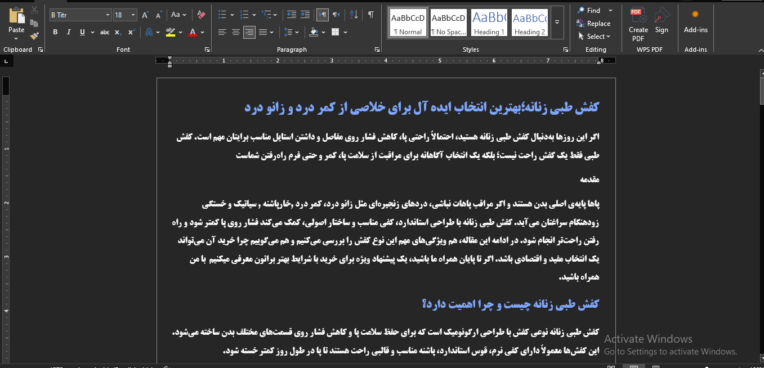Viewport: 764px width, 368px height.
Task: Click the blue document title heading
Action: (x=421, y=108)
